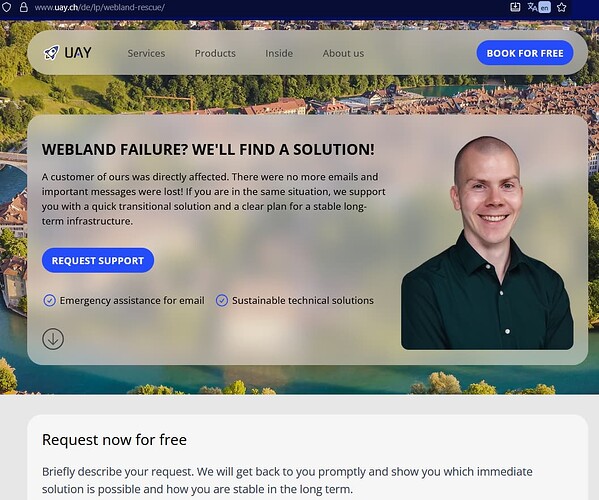Viewport: 599px width, 500px height.
Task: Click the Request now for free heading
Action: tap(114, 440)
